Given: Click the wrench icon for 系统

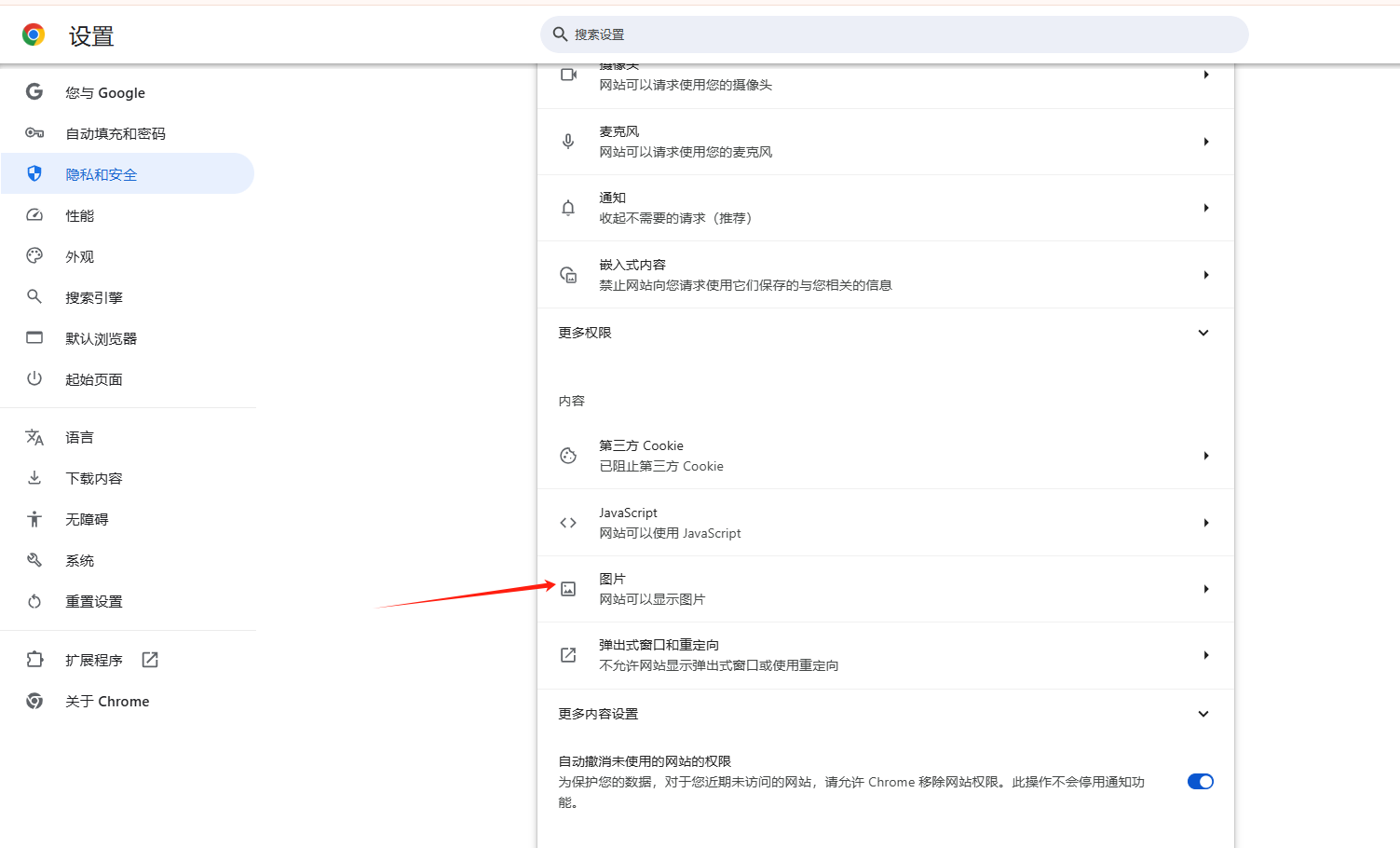Looking at the screenshot, I should click(x=34, y=560).
